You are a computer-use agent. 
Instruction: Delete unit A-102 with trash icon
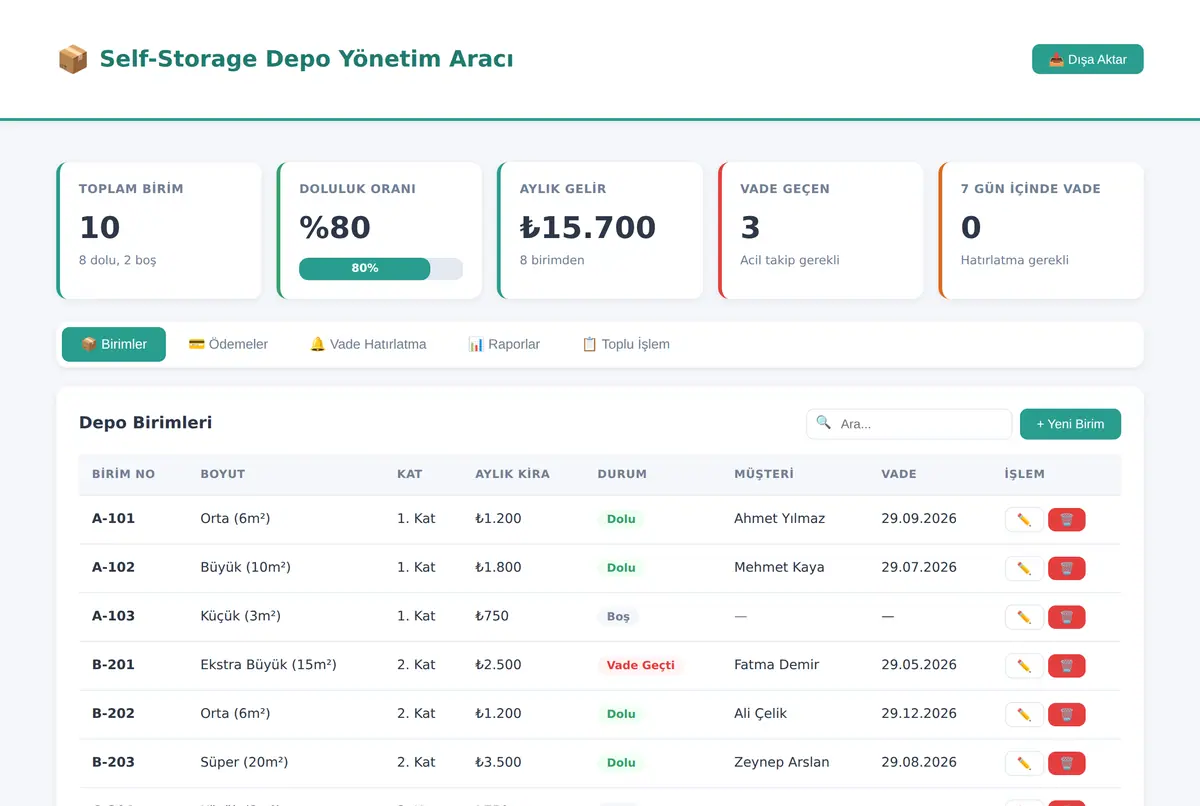pyautogui.click(x=1067, y=568)
